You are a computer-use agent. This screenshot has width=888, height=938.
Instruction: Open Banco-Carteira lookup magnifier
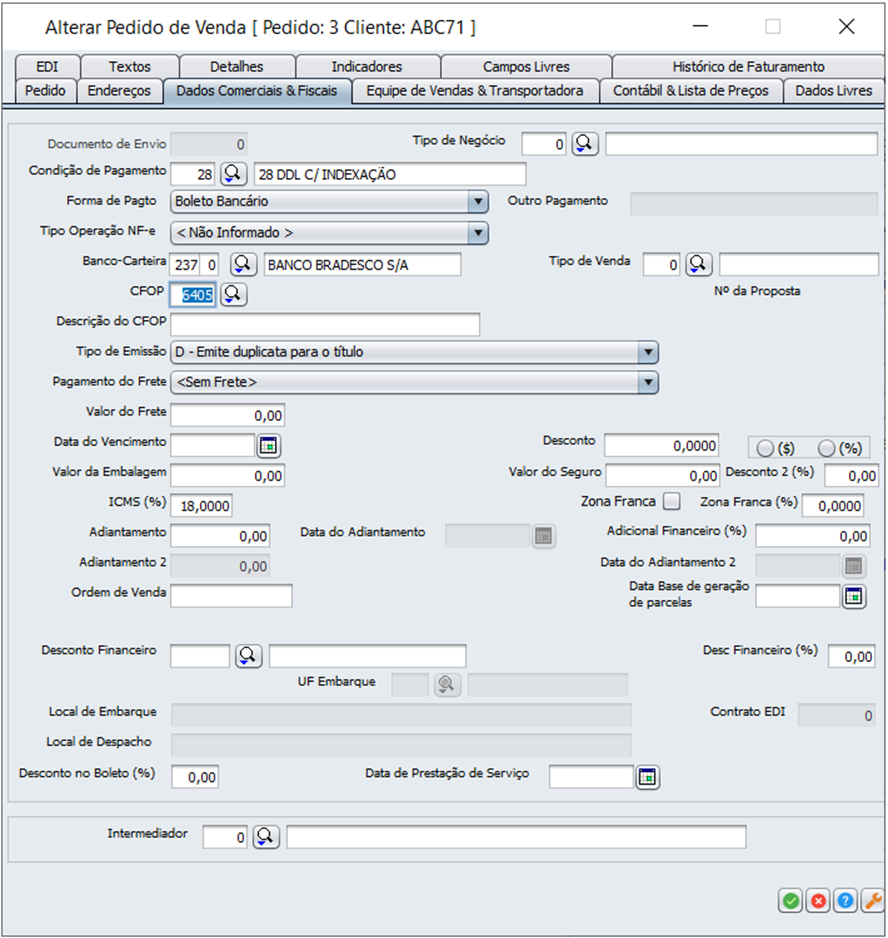point(242,264)
